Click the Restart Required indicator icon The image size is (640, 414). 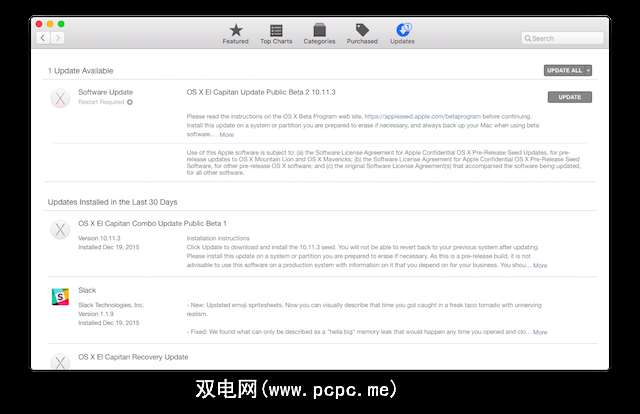pyautogui.click(x=130, y=102)
